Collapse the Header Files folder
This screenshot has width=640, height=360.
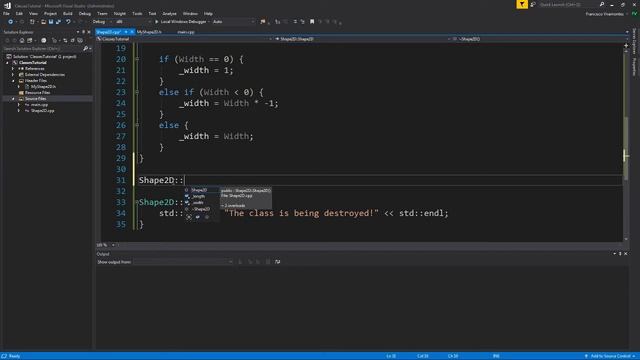click(x=13, y=81)
